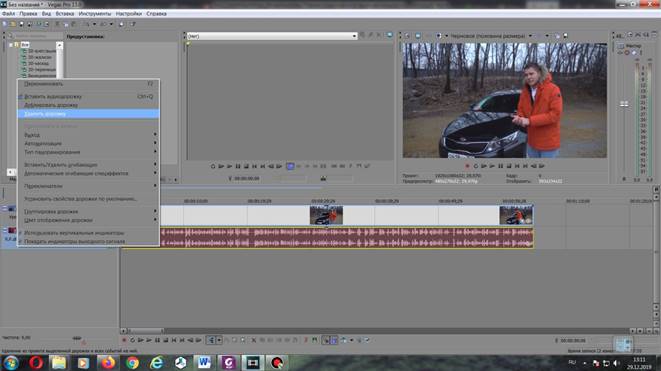Choose Rename (F2) in the context menu
The height and width of the screenshot is (371, 661).
[x=88, y=84]
